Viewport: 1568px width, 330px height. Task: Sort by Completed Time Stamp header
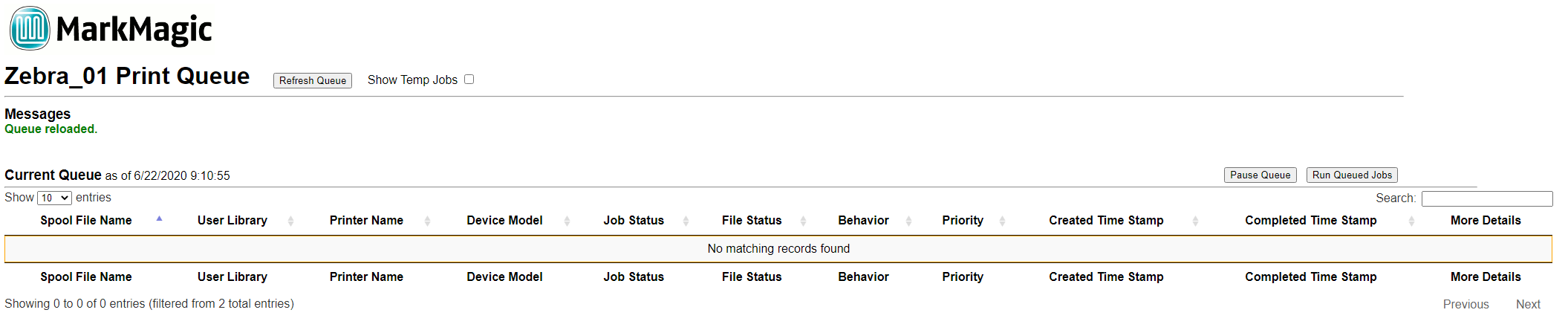pos(1311,221)
